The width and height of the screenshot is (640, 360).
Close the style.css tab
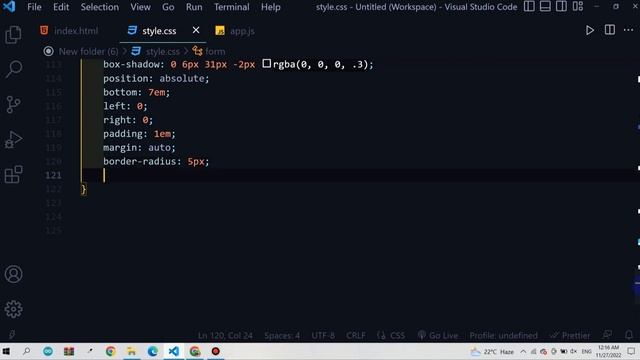(x=196, y=30)
